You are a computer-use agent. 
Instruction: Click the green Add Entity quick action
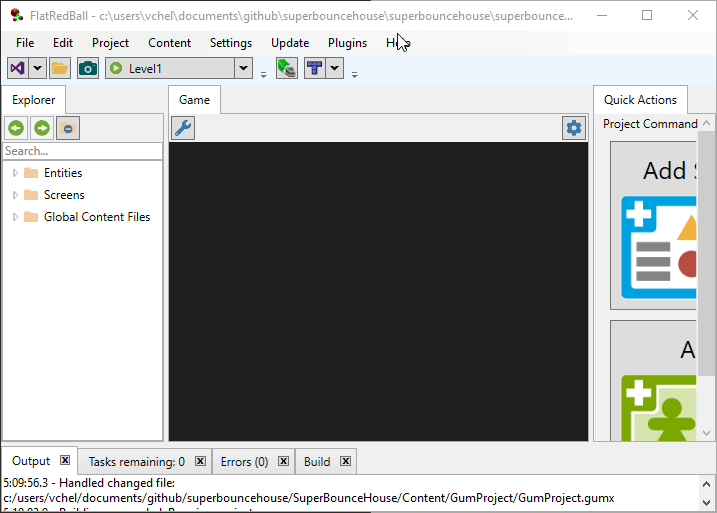pyautogui.click(x=653, y=380)
